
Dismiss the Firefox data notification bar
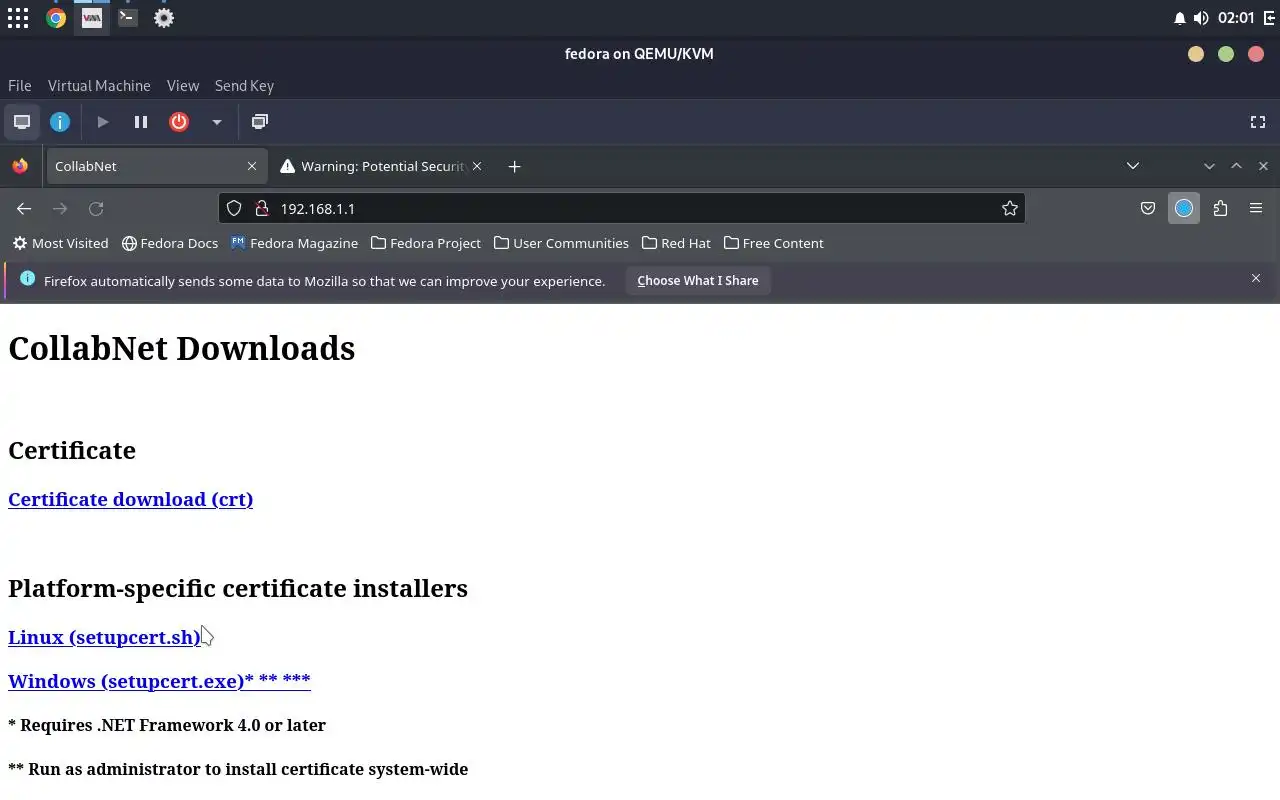(x=1256, y=278)
